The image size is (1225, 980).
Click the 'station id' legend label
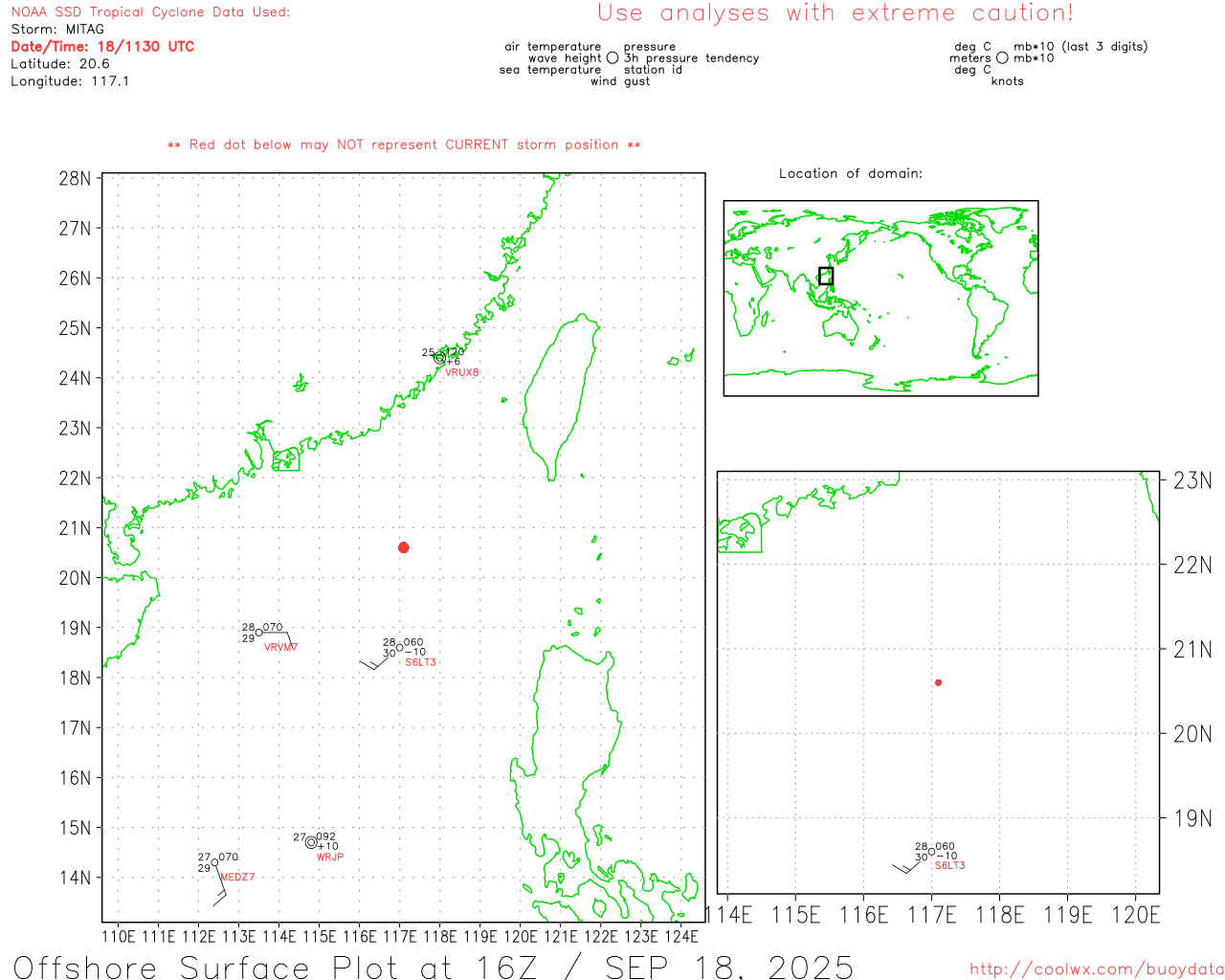653,69
